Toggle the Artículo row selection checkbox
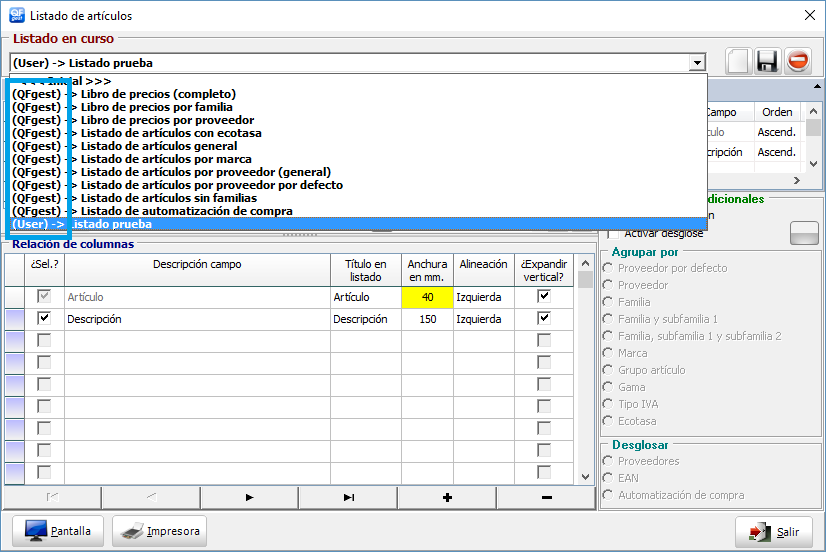Image resolution: width=826 pixels, height=552 pixels. click(x=44, y=296)
